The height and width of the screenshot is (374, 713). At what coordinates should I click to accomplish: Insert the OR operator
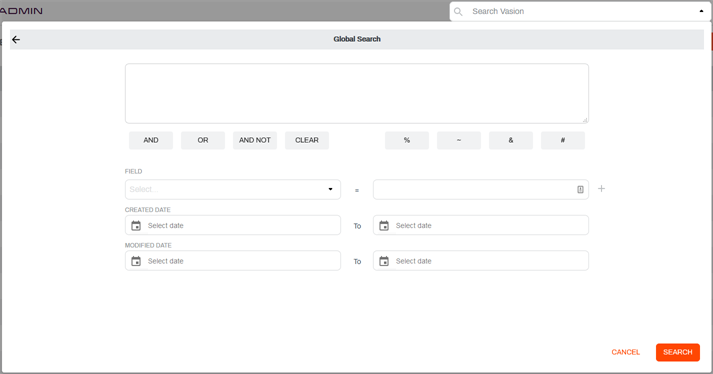[x=203, y=140]
